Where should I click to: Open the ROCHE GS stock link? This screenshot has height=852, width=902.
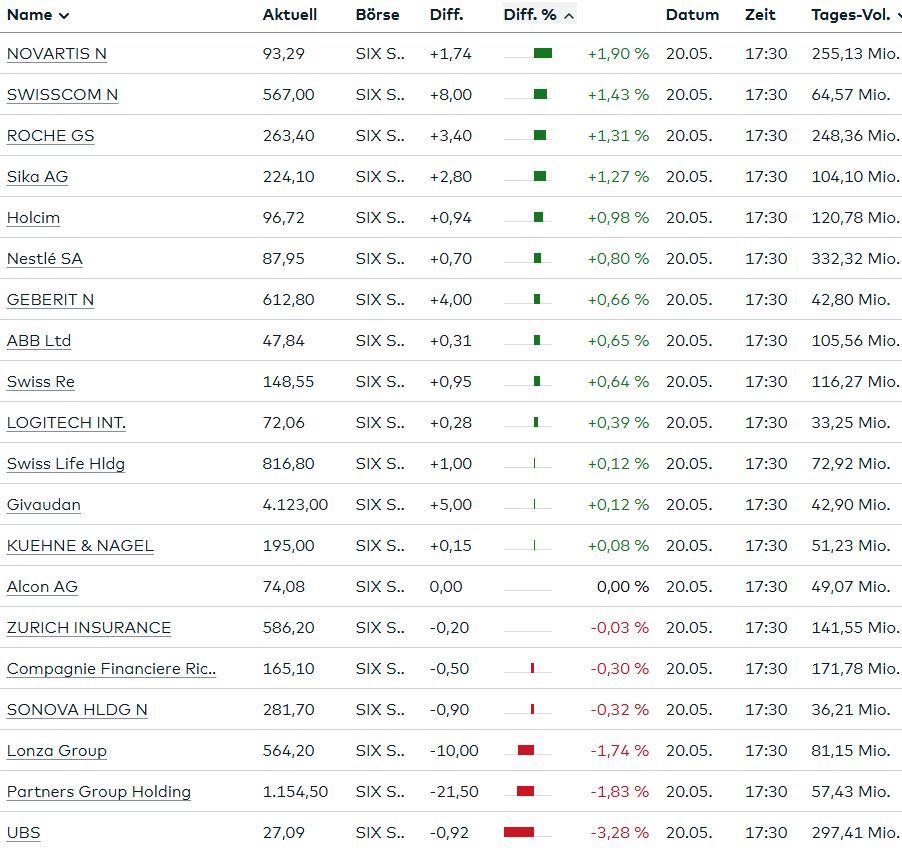click(51, 136)
